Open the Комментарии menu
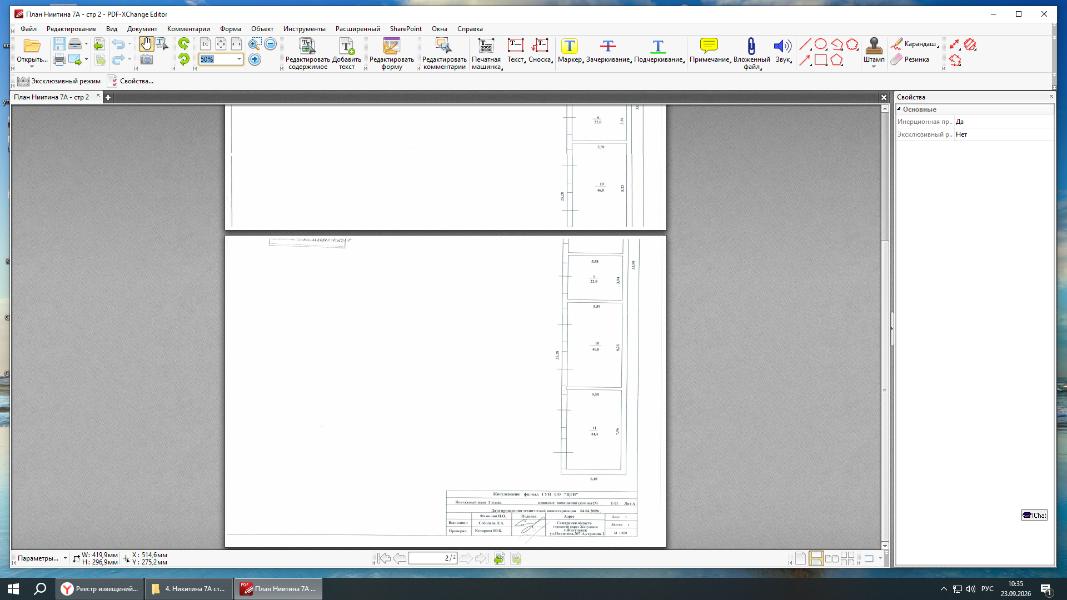This screenshot has height=600, width=1067. 188,29
